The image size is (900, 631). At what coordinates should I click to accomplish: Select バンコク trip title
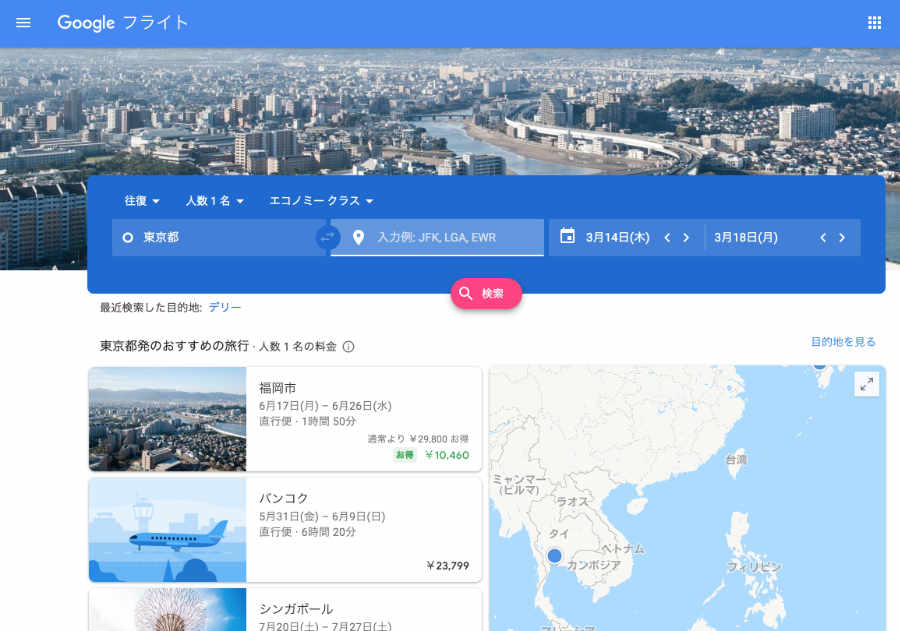click(284, 498)
